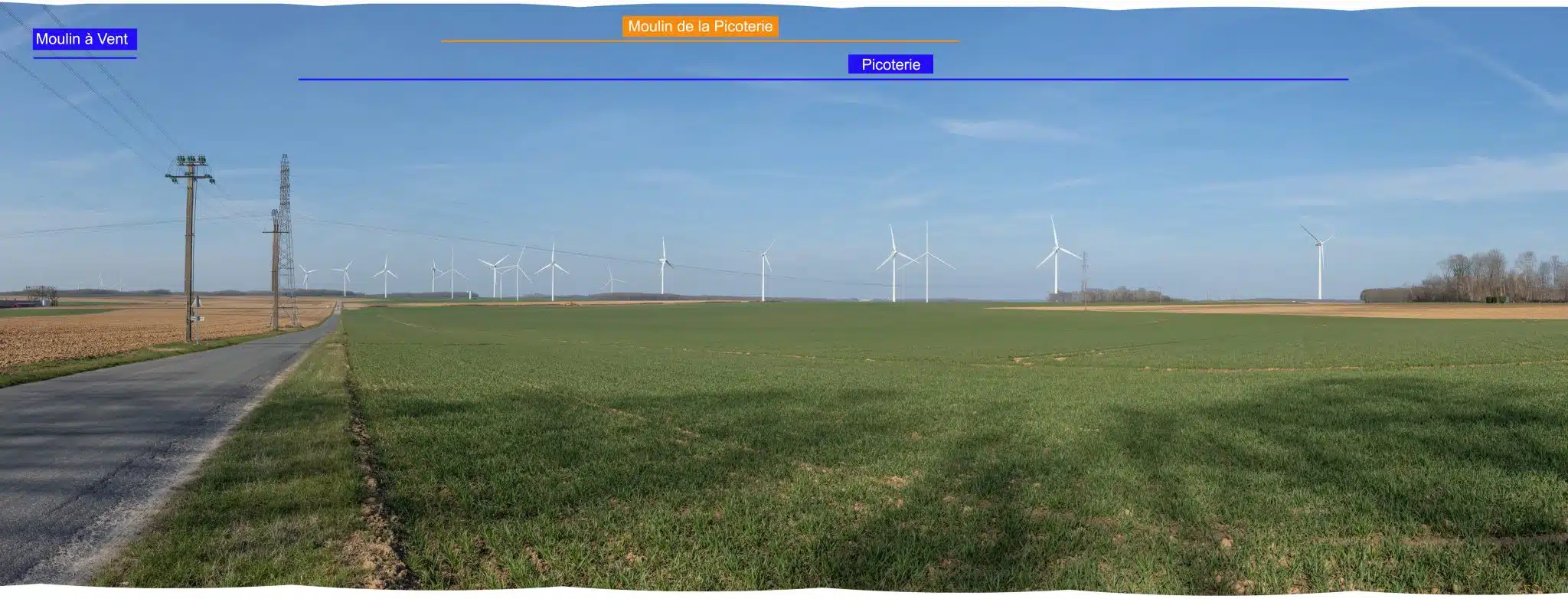
Task: Click the short blue underline below Moulin à Vent
Action: [x=84, y=57]
